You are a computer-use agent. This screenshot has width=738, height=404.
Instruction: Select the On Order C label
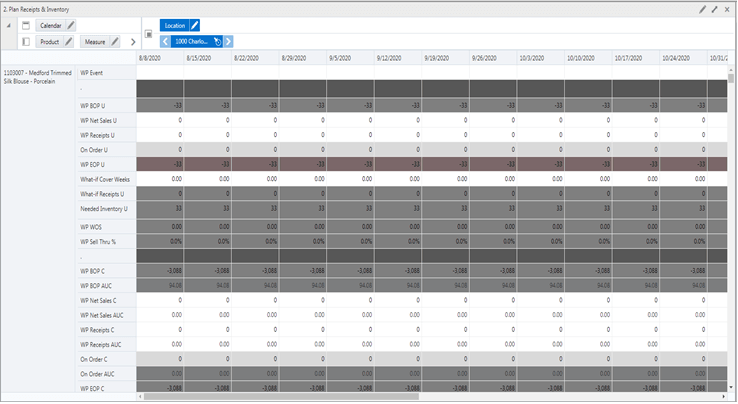(94, 359)
